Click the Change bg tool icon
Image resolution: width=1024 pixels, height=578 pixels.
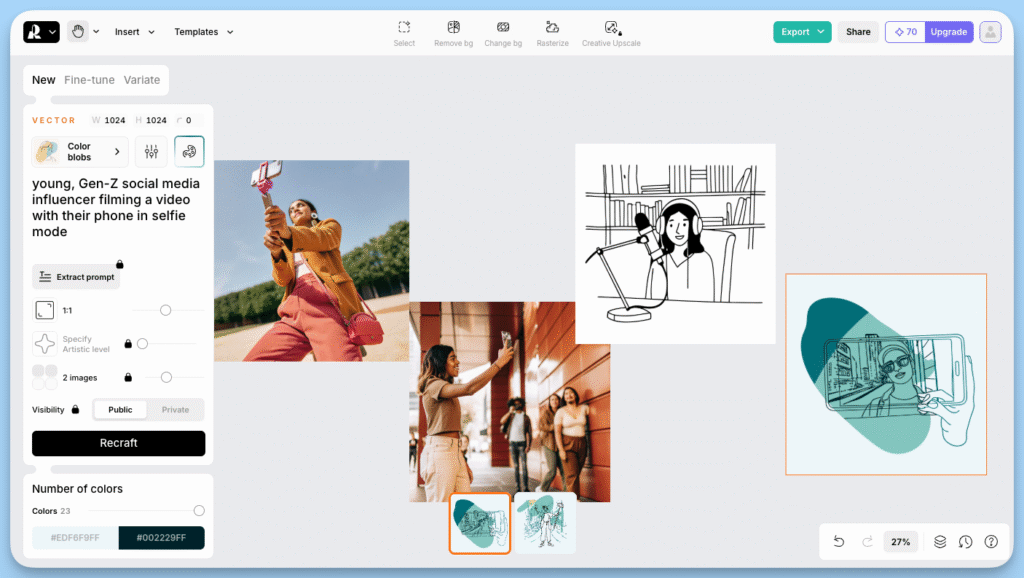point(503,27)
